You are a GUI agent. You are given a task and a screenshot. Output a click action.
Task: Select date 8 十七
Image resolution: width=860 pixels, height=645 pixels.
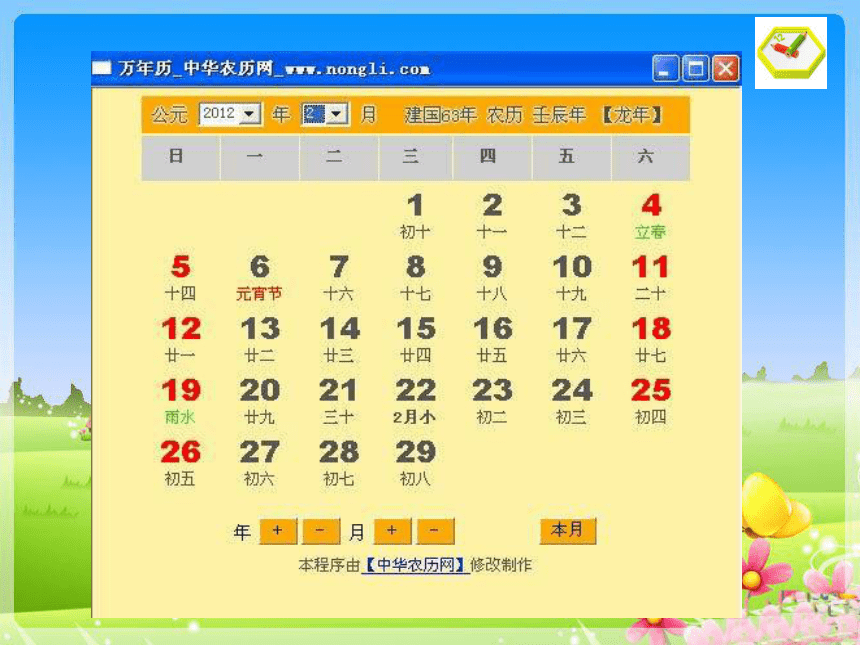click(415, 278)
